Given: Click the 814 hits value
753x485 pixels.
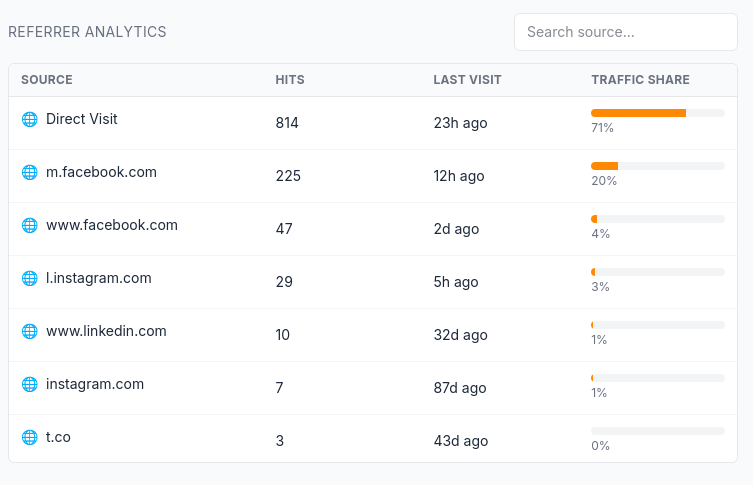Looking at the screenshot, I should 287,123.
